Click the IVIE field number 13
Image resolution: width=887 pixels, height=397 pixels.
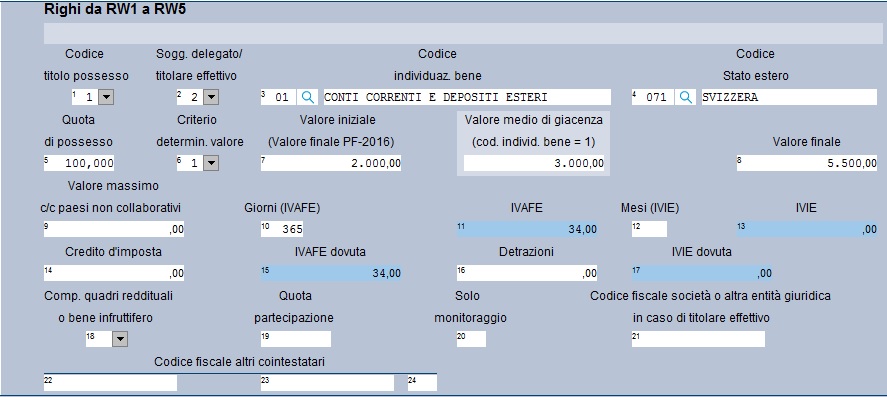pyautogui.click(x=807, y=229)
